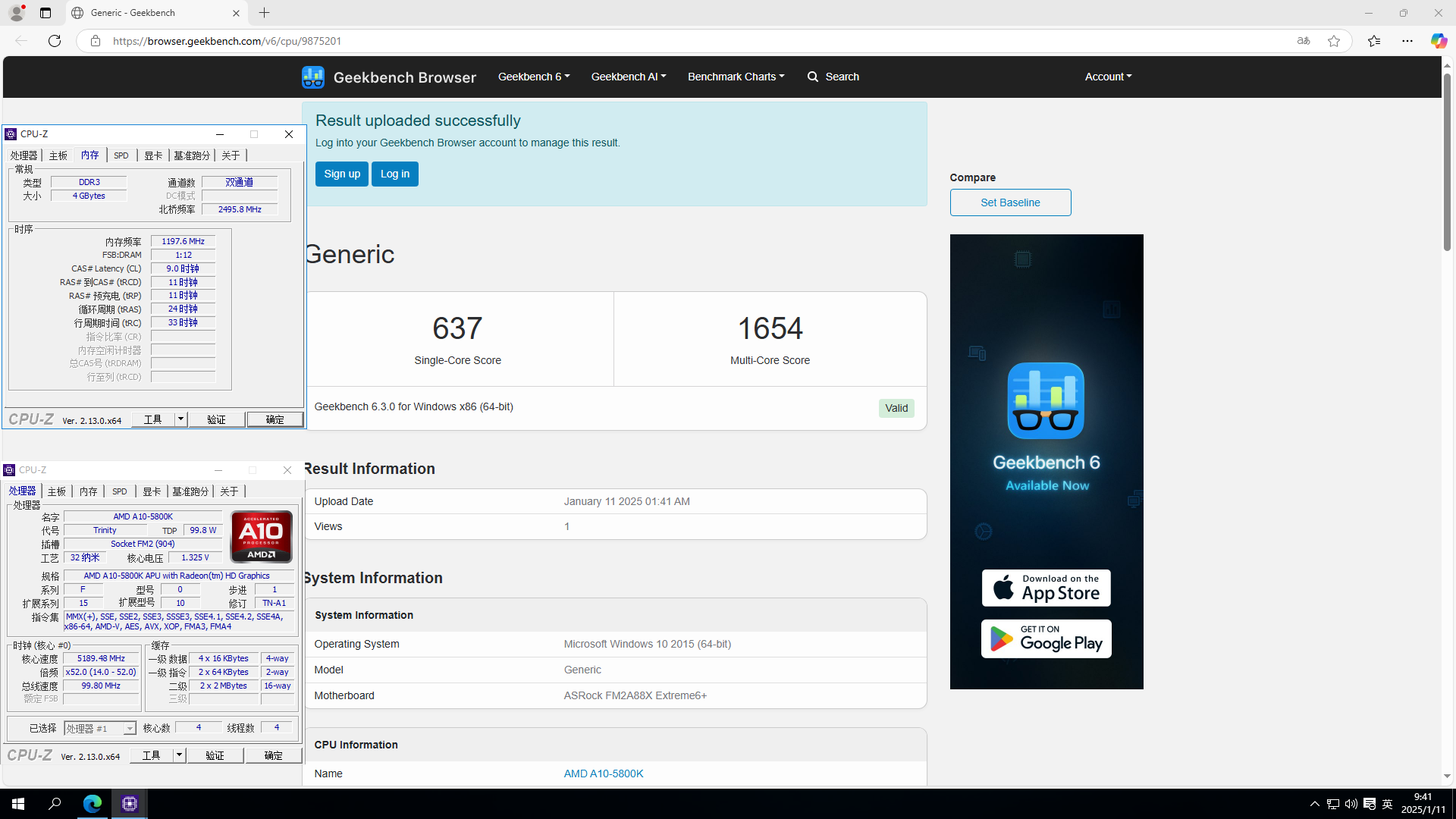Close the Generic - Geekbench tab
Viewport: 1456px width, 819px height.
(x=236, y=13)
